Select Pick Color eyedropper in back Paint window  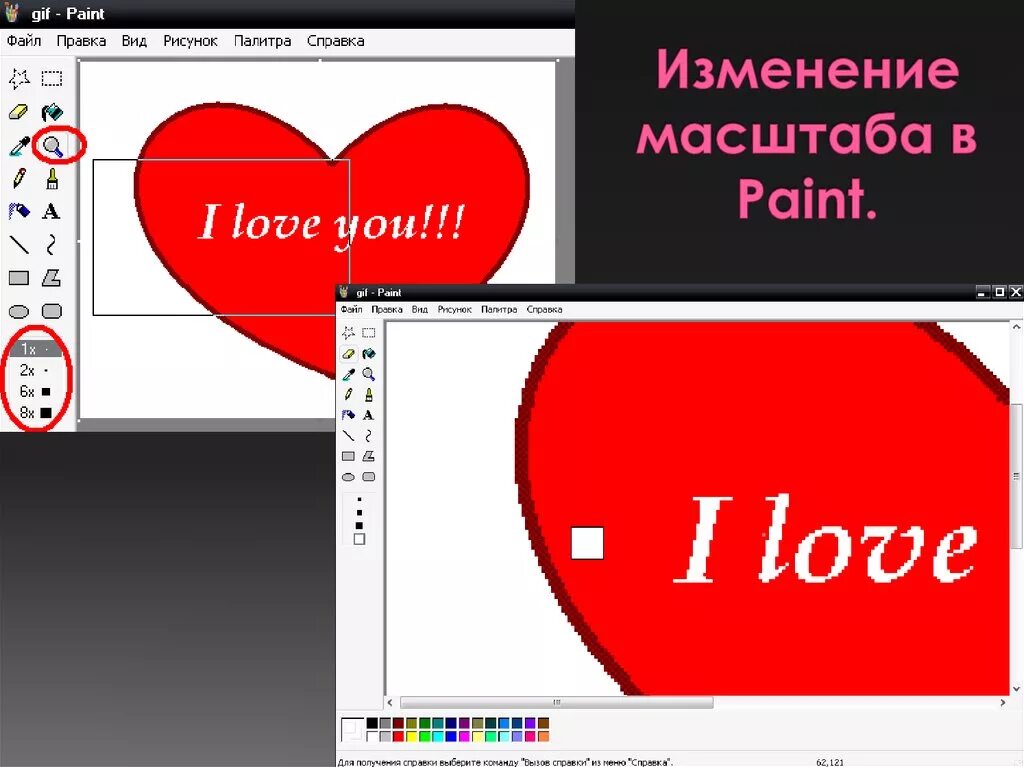(x=19, y=146)
